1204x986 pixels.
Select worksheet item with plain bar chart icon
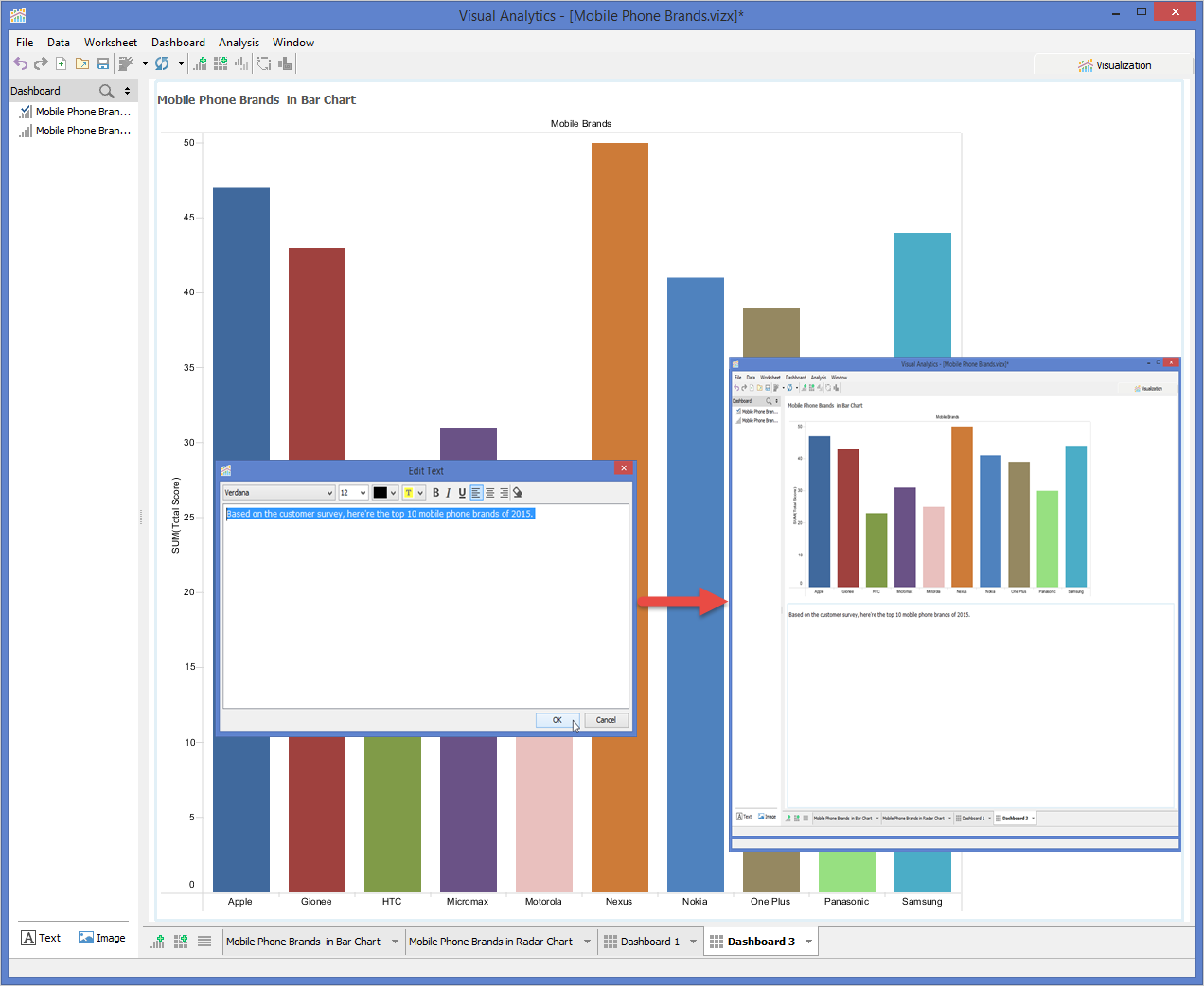point(75,131)
